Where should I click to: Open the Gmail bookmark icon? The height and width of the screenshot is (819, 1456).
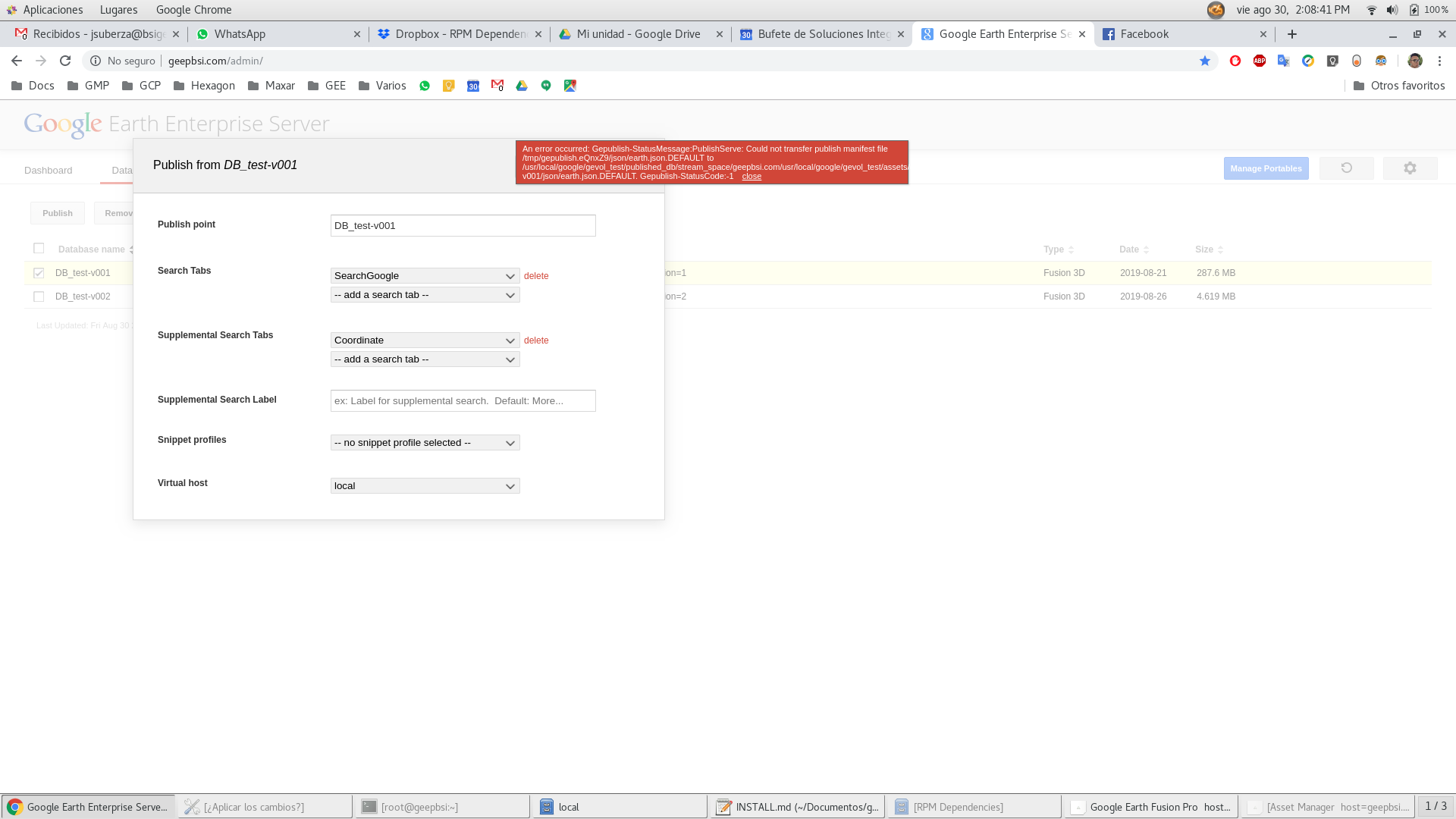click(x=497, y=86)
